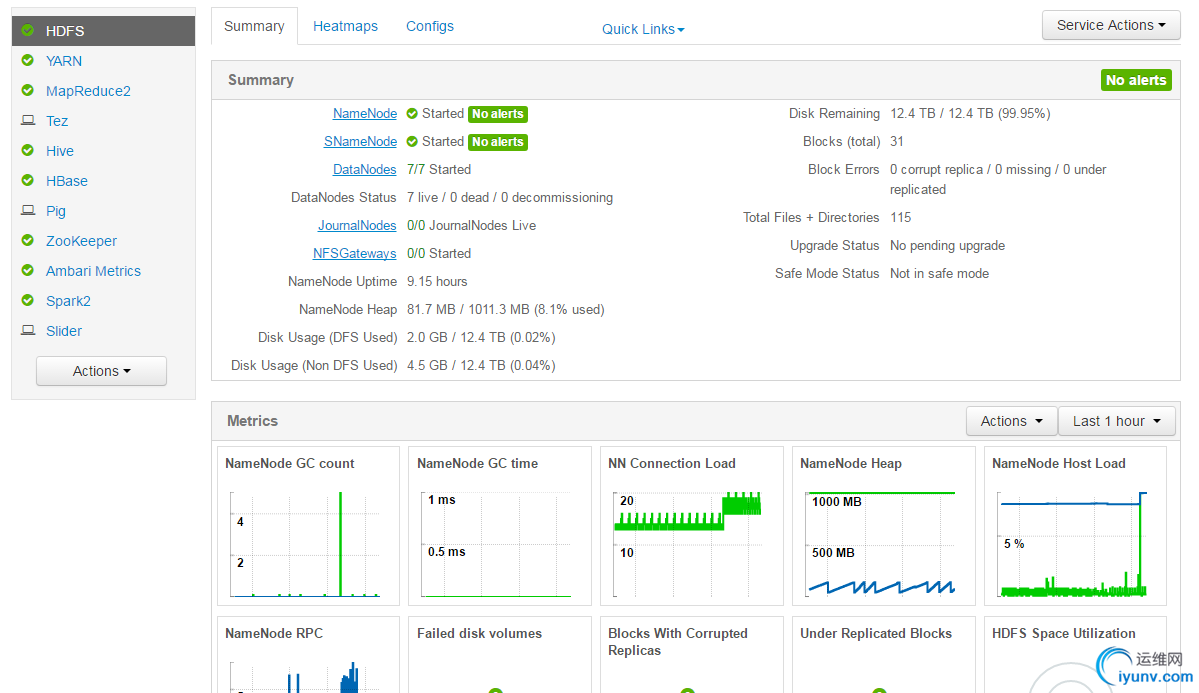1199x693 pixels.
Task: Click the green status icon beside ZooKeeper
Action: click(x=28, y=240)
